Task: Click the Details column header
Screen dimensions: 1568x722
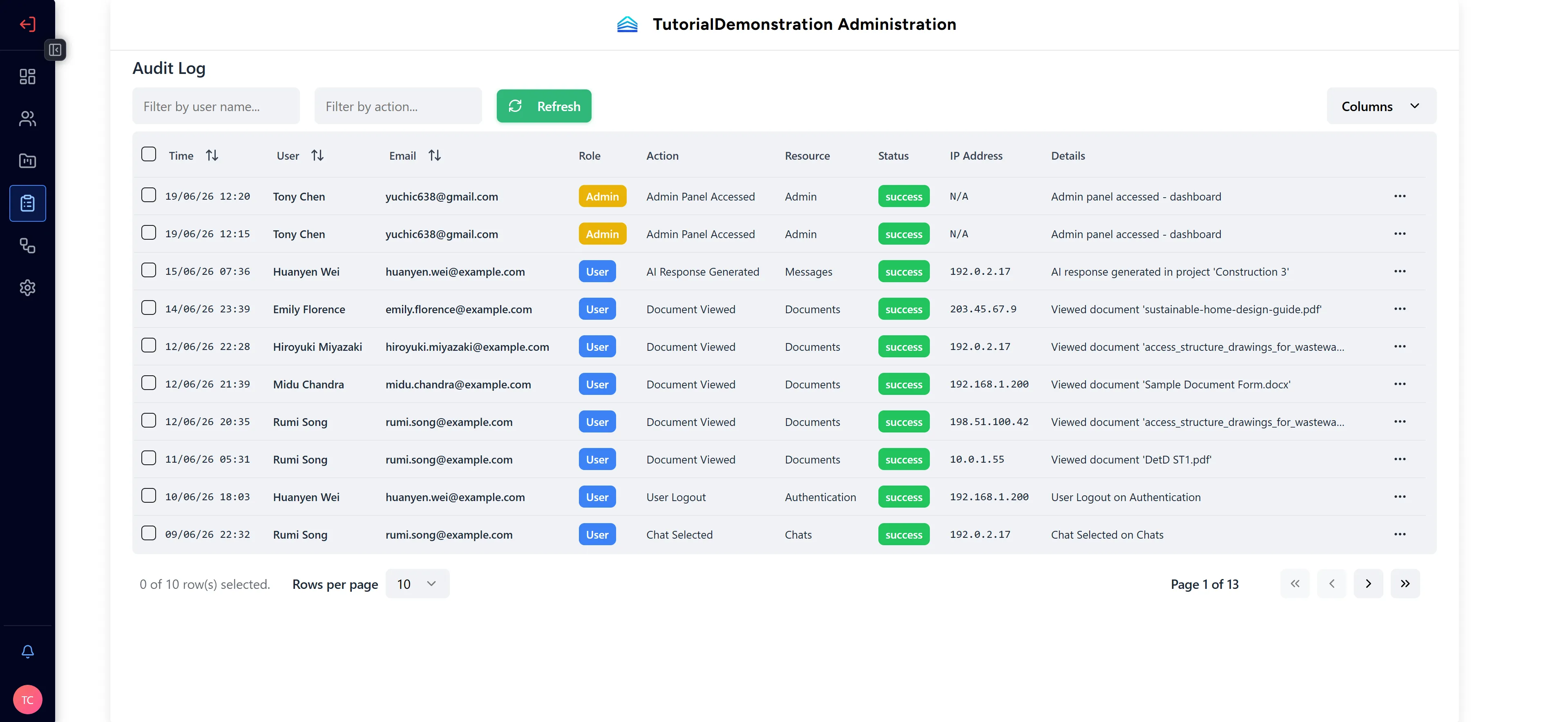Action: 1068,156
